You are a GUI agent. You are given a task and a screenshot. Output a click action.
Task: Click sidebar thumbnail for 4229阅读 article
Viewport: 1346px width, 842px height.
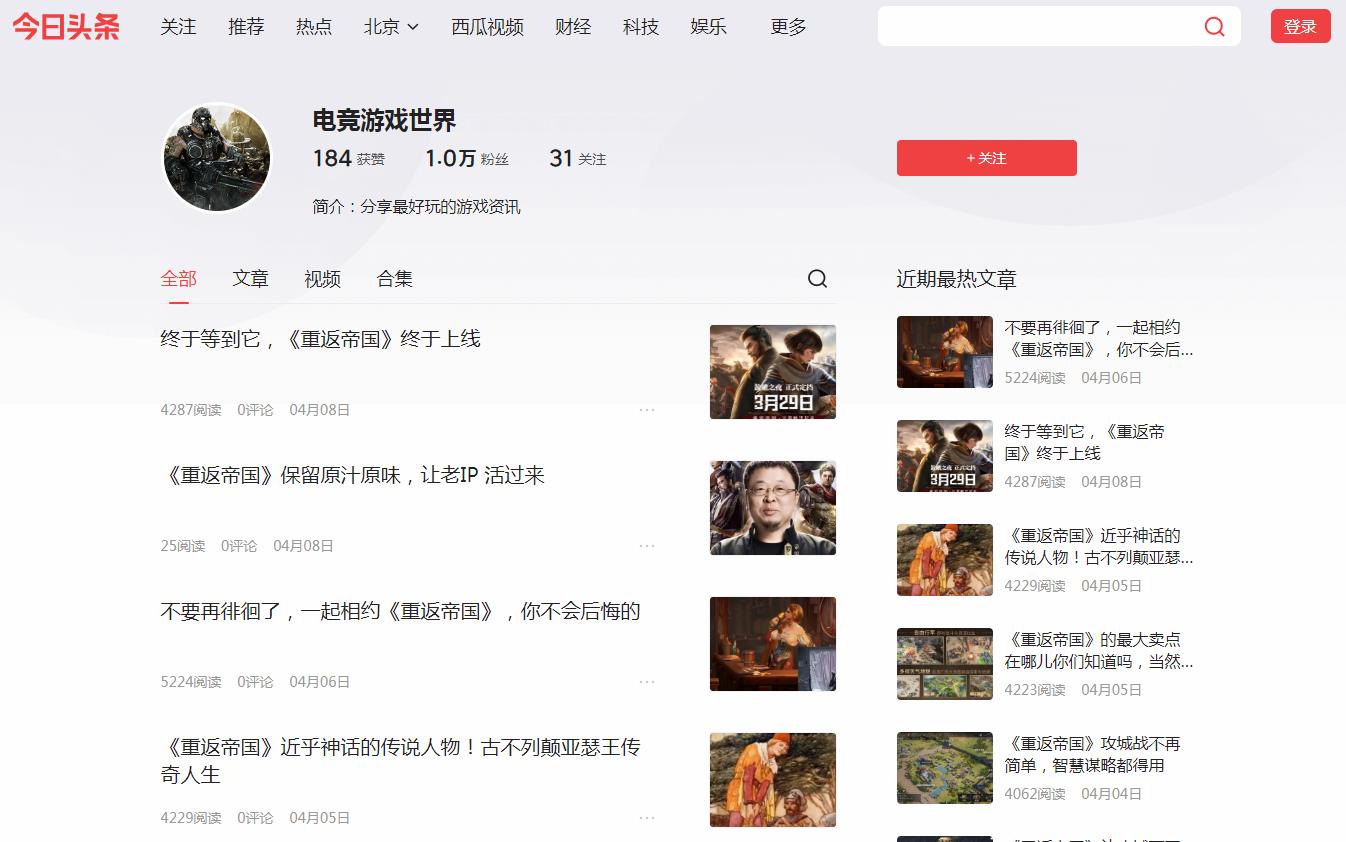click(x=945, y=560)
